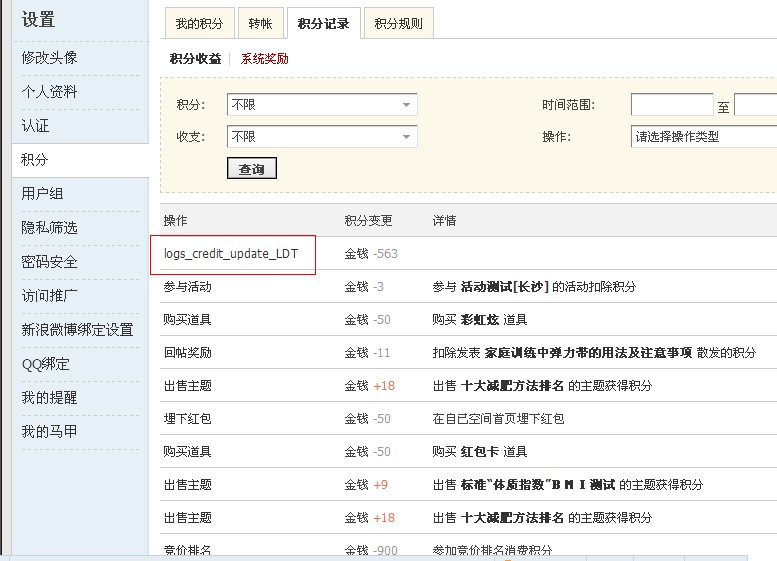Select 积分 in the settings sidebar
The height and width of the screenshot is (561, 777).
pyautogui.click(x=35, y=160)
